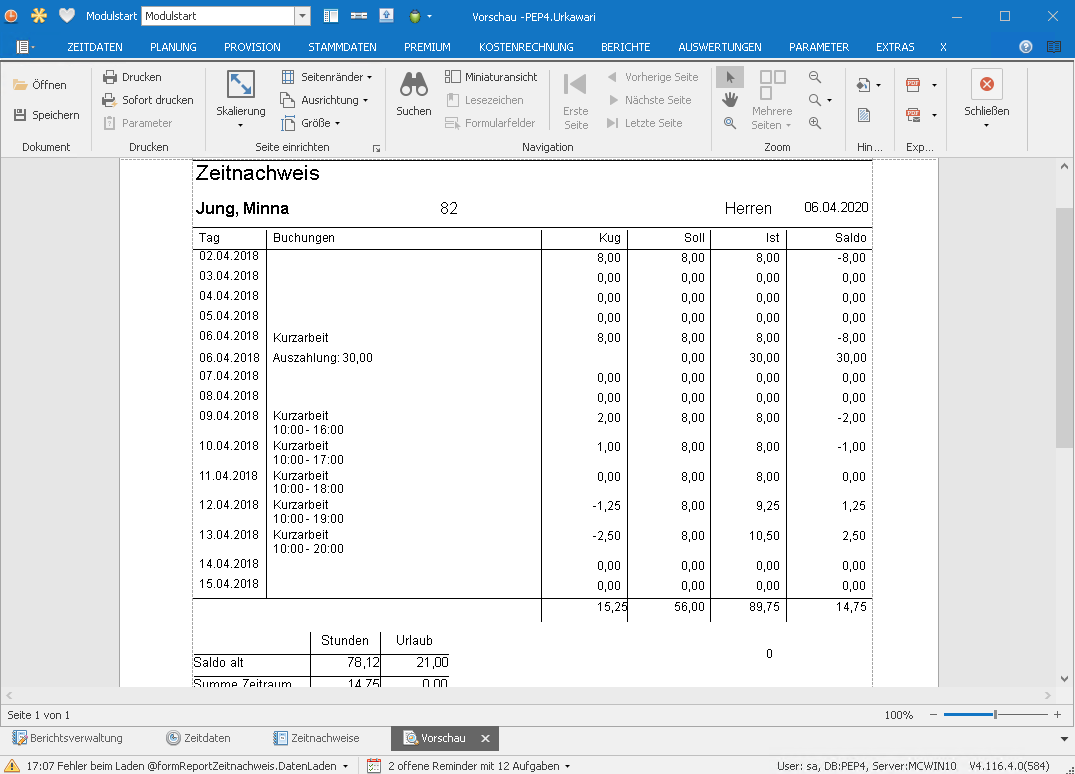Click the Öffnen button
The height and width of the screenshot is (774, 1075).
[40, 85]
